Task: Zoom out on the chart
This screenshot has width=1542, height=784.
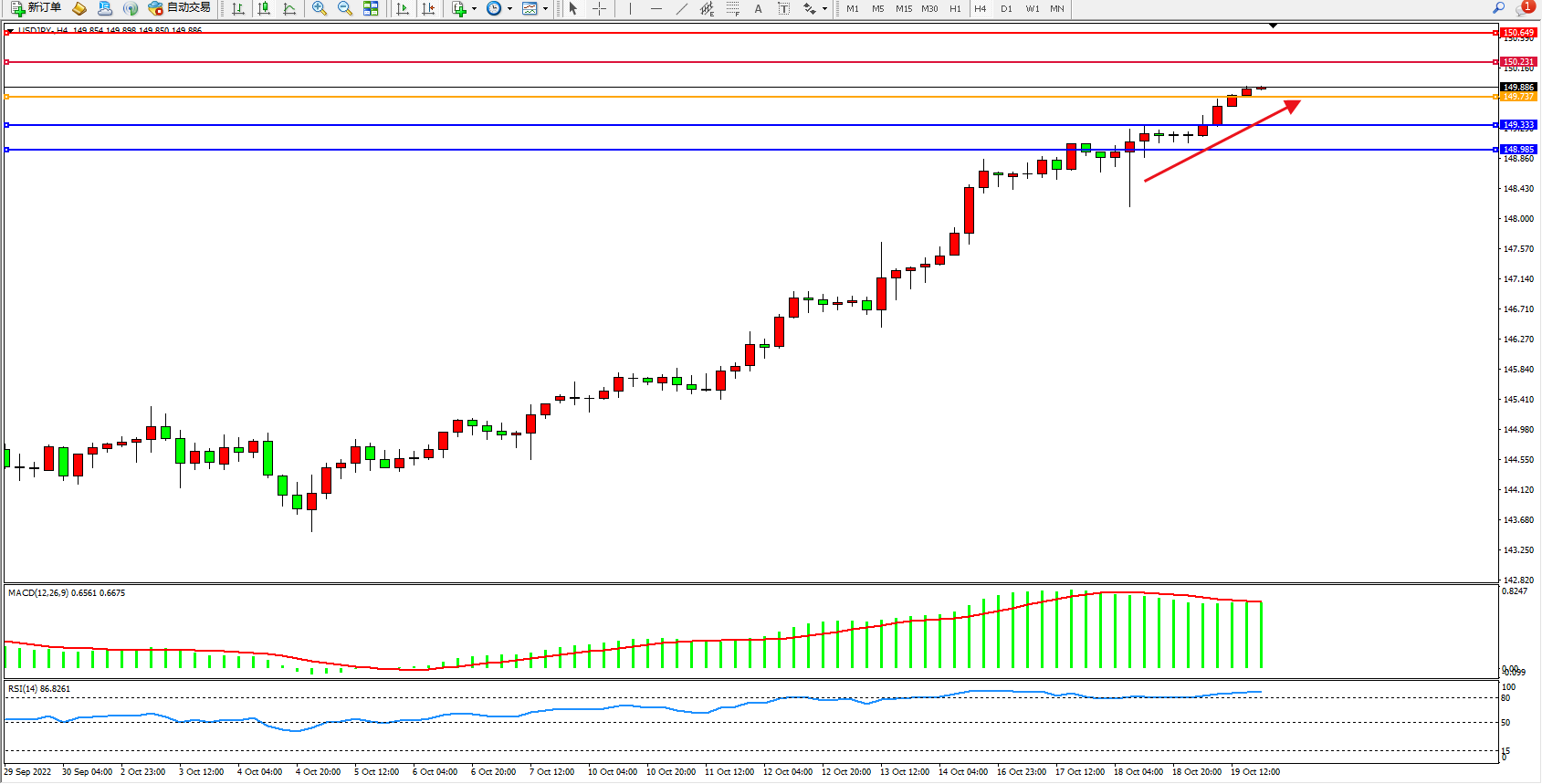Action: (344, 8)
